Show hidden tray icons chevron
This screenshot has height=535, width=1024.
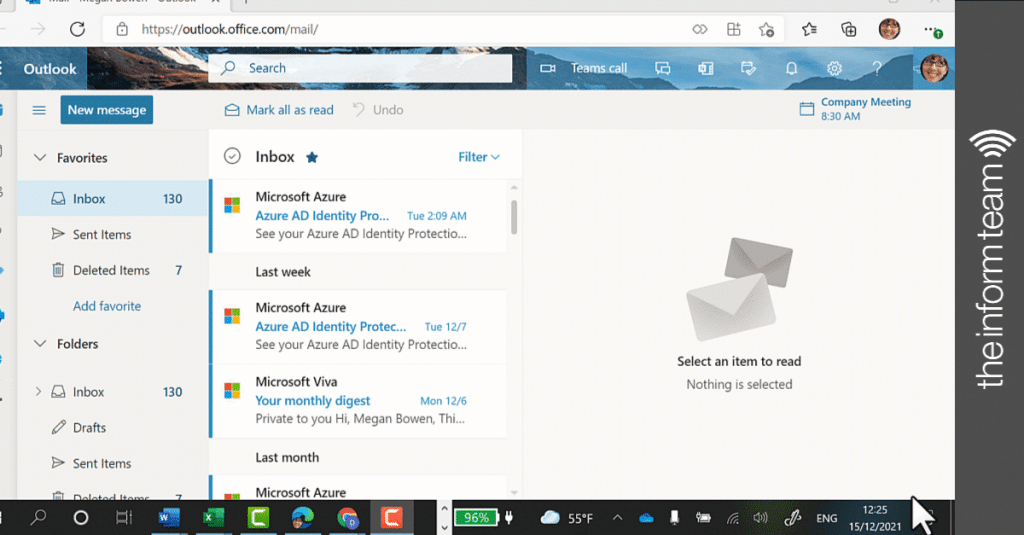(617, 518)
